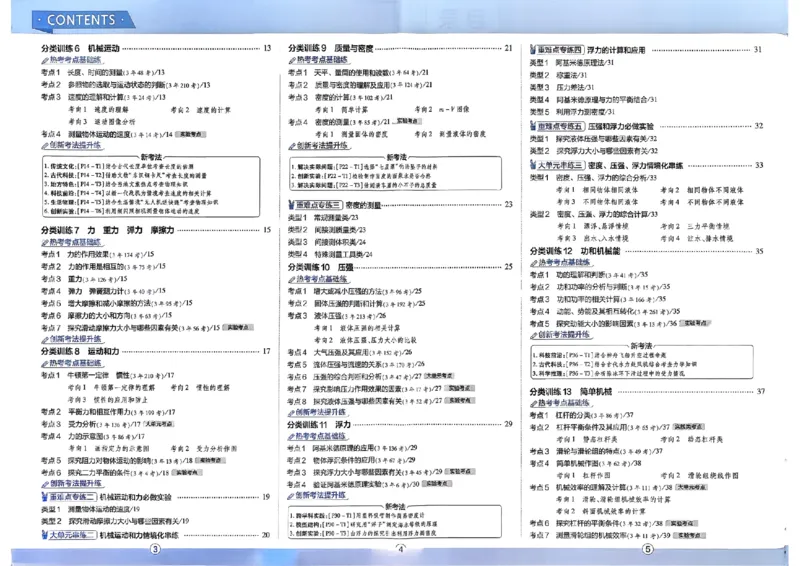Click heading '分类训练 7 力 重力 弹力 摩擦力'

click(x=108, y=230)
